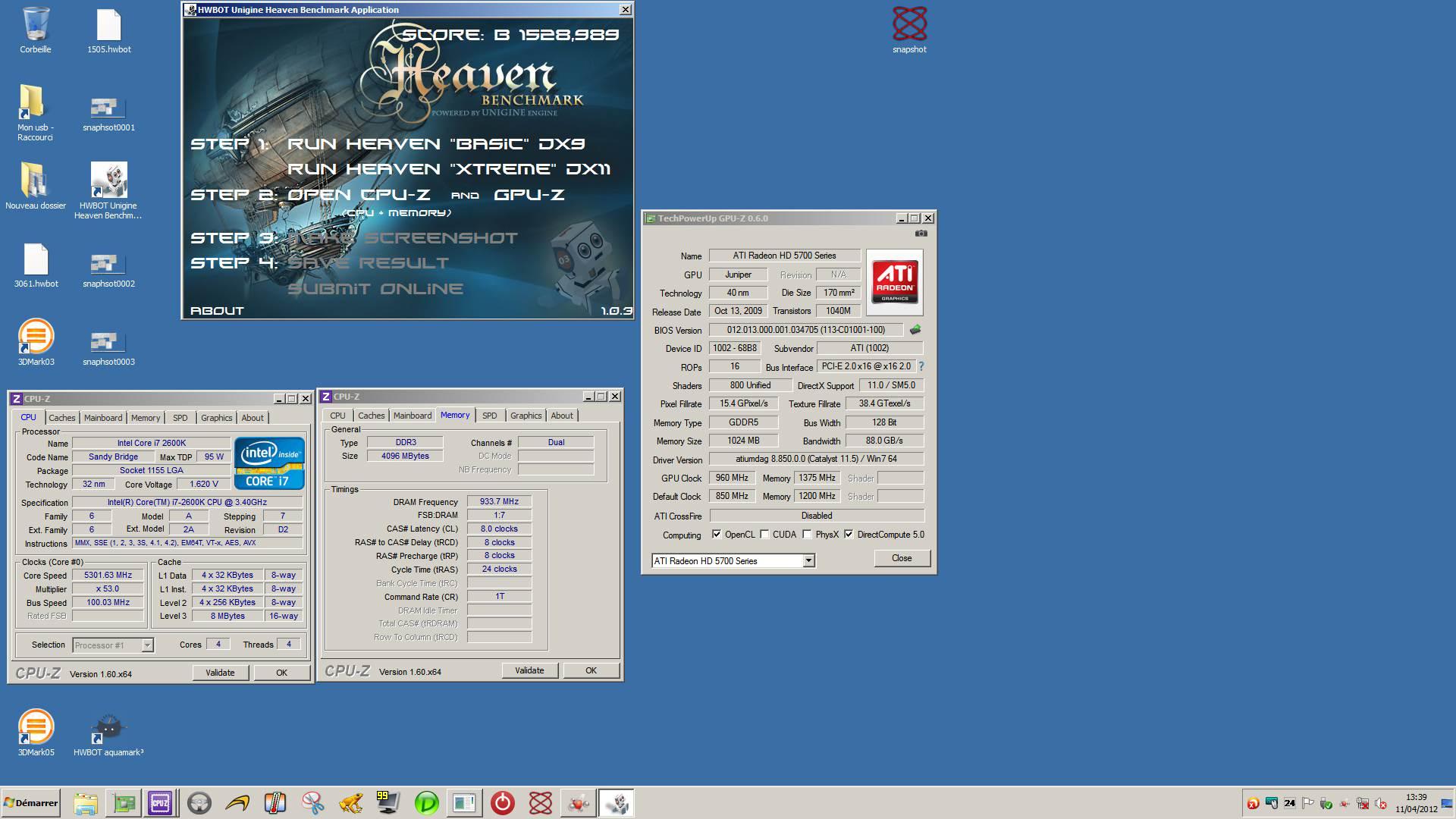Click the muted volume tray icon
Image resolution: width=1456 pixels, height=819 pixels.
[1381, 804]
